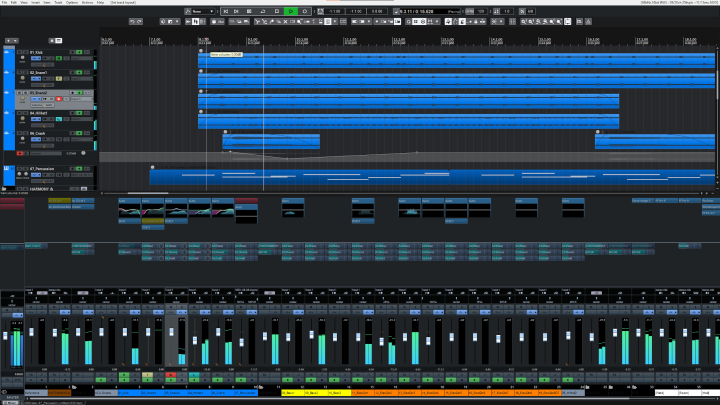Click the 03_Snare2 fader in the mixer
Image resolution: width=720 pixels, height=405 pixels.
171,332
